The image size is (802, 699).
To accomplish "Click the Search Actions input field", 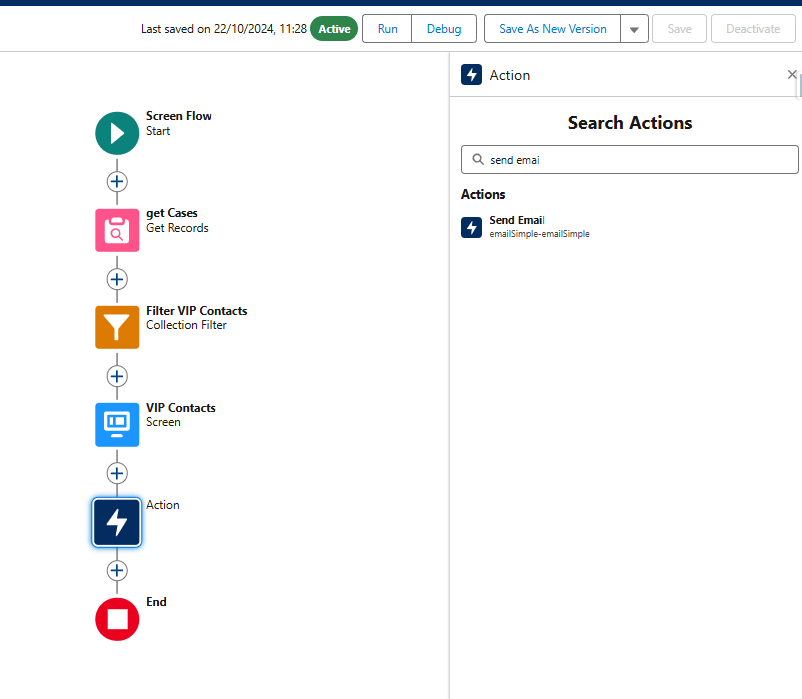I will [640, 160].
